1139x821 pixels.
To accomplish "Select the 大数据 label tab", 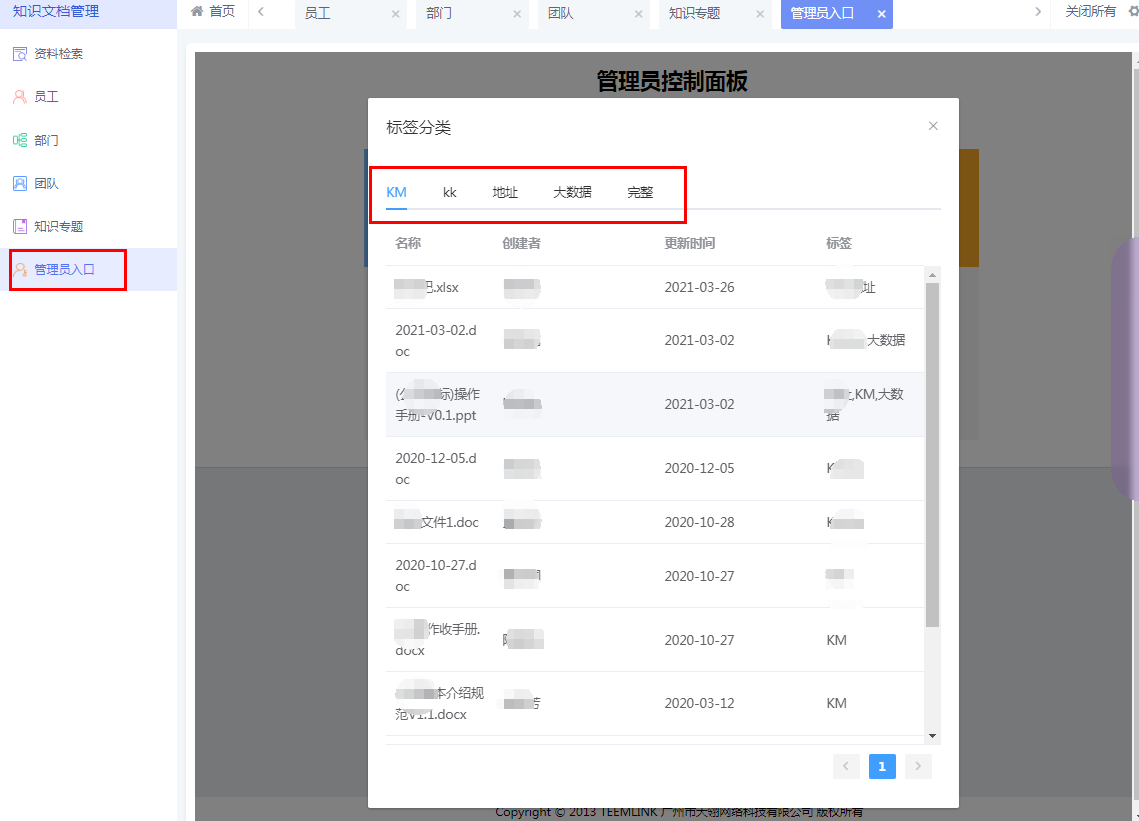I will (x=571, y=192).
